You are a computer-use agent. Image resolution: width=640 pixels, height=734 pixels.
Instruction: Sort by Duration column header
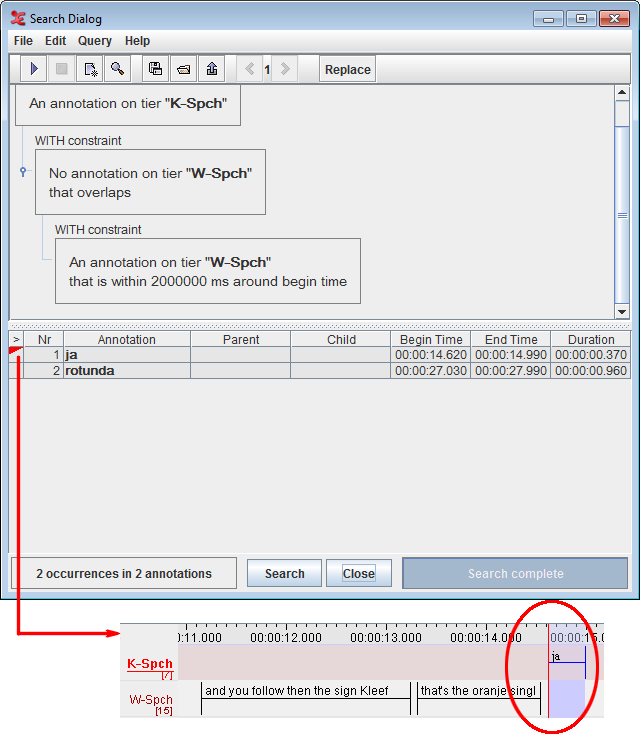[591, 339]
